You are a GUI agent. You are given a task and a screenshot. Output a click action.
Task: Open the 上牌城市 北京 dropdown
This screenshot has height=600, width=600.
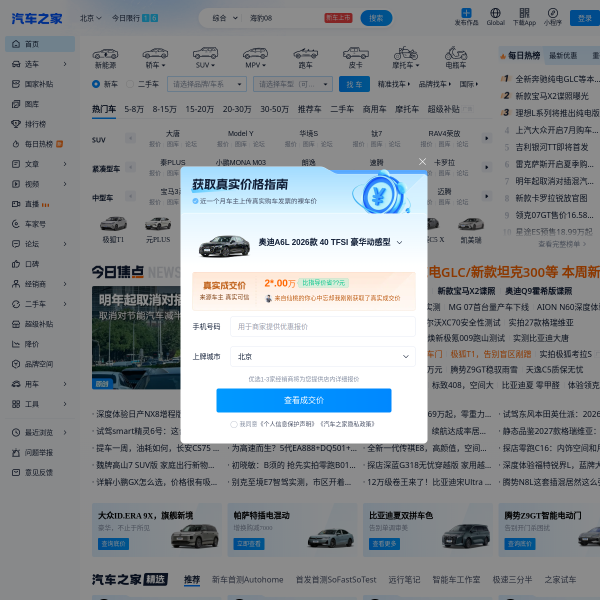coord(323,356)
